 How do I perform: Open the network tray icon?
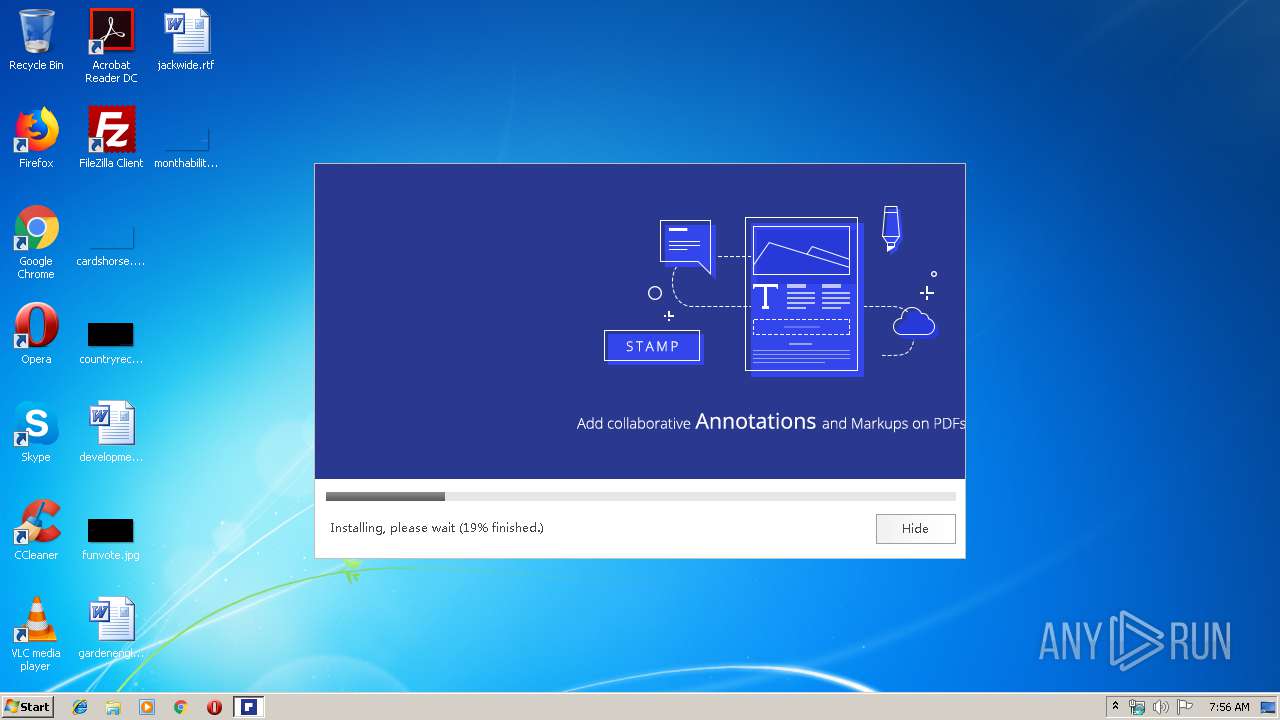click(x=1137, y=707)
